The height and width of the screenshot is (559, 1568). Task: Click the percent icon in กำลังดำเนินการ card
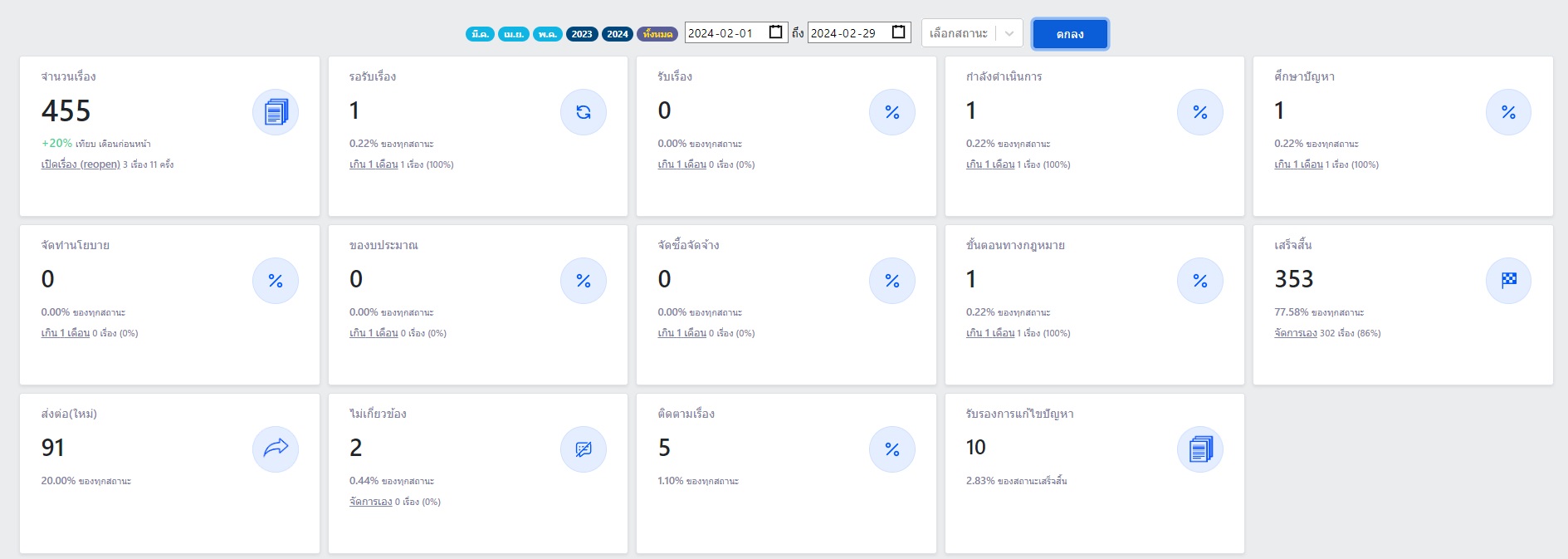click(1200, 112)
